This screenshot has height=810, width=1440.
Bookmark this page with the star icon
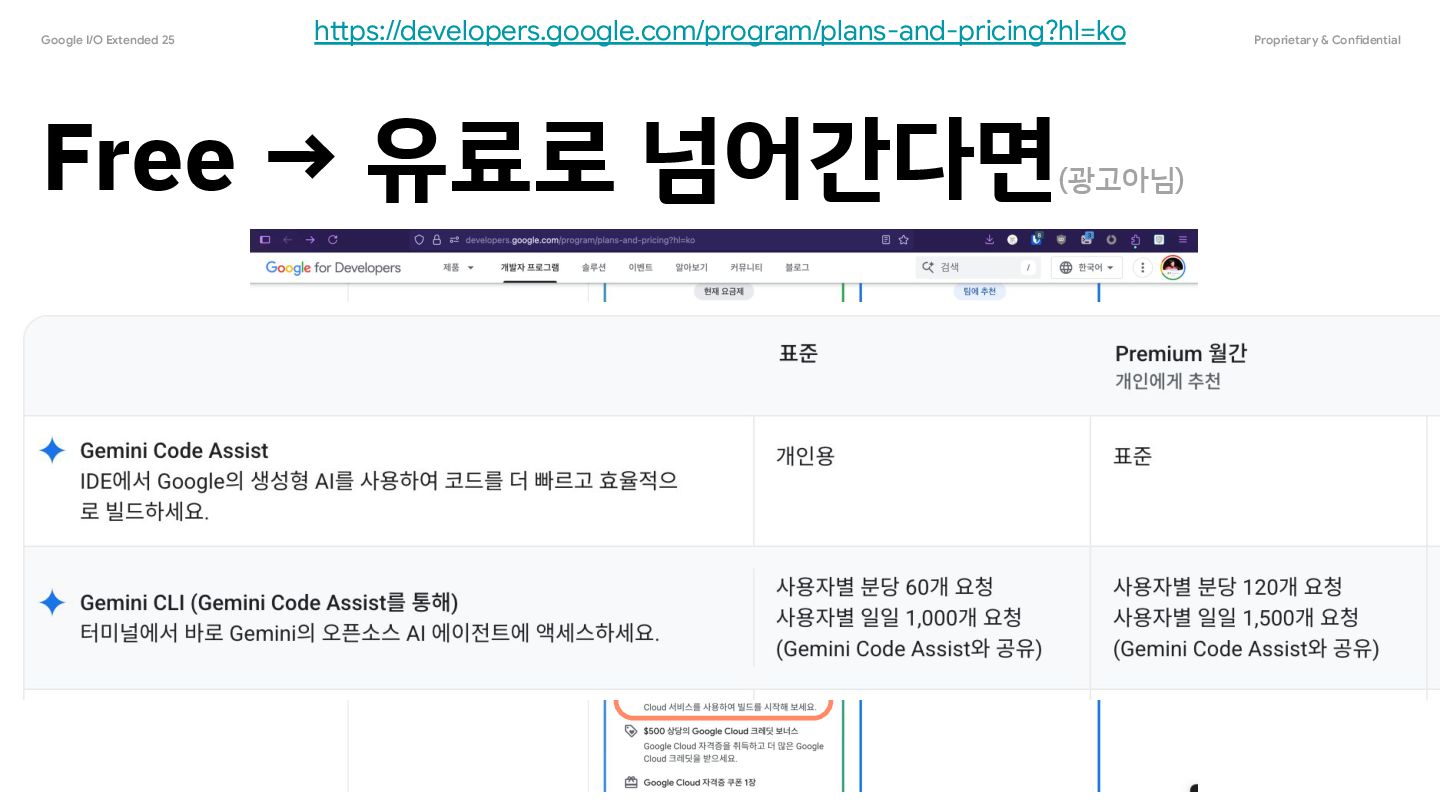[x=904, y=240]
